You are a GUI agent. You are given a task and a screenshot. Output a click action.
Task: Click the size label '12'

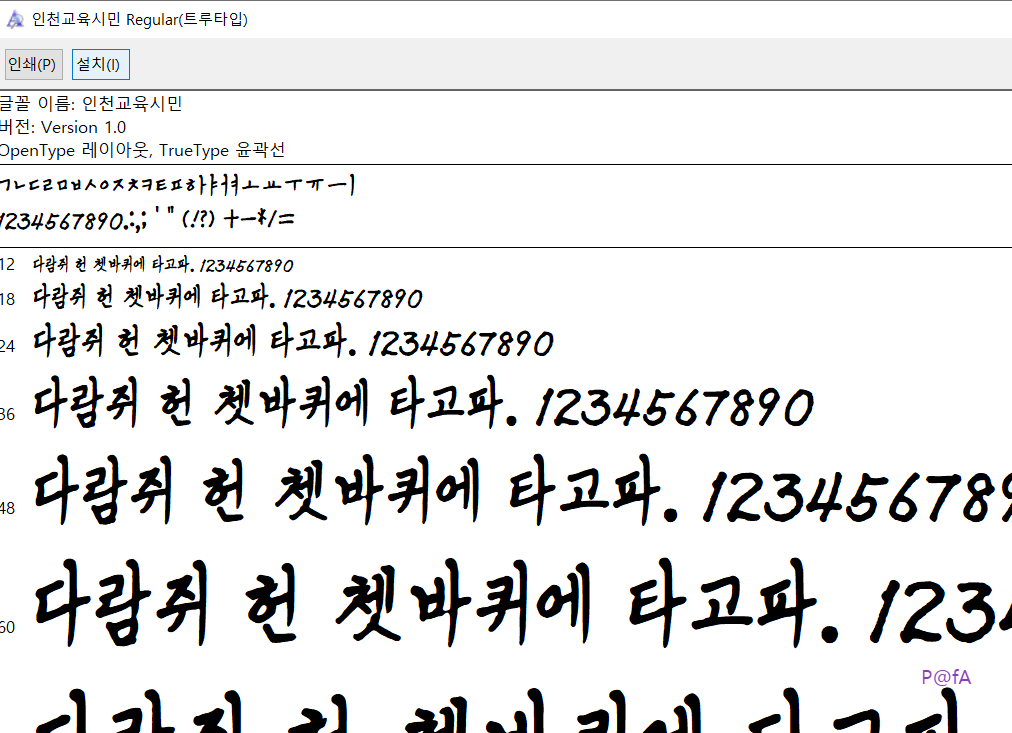tap(7, 265)
